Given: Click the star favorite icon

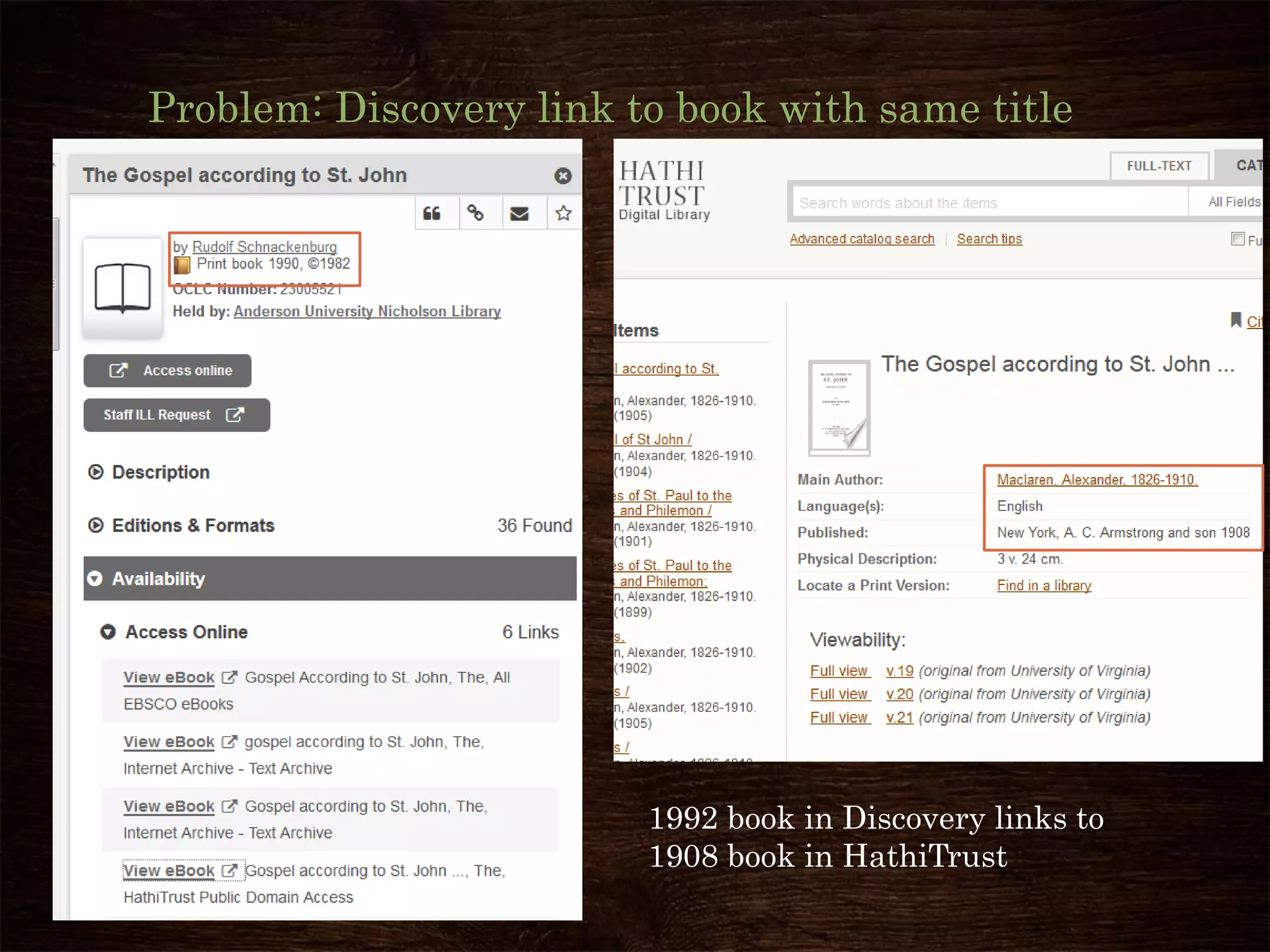Looking at the screenshot, I should tap(563, 214).
